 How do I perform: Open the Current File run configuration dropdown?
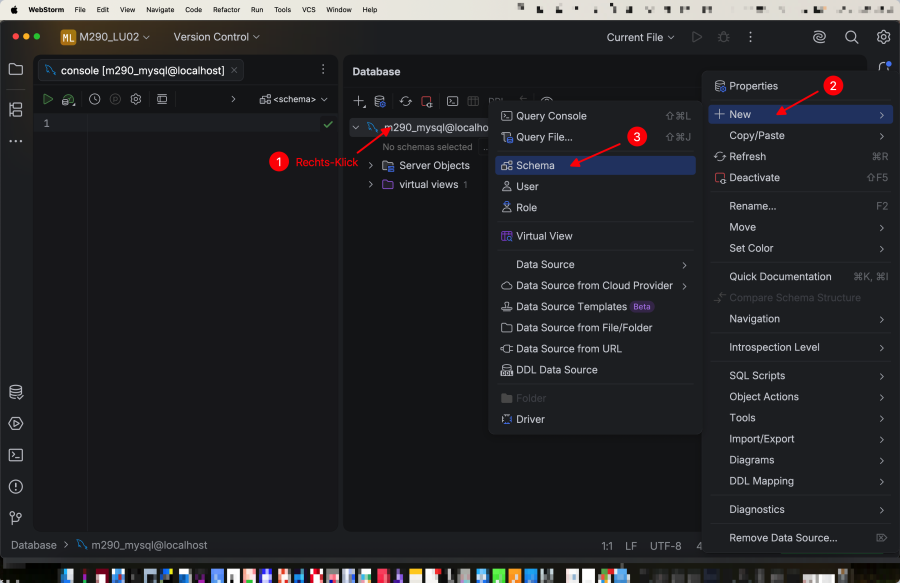[640, 37]
